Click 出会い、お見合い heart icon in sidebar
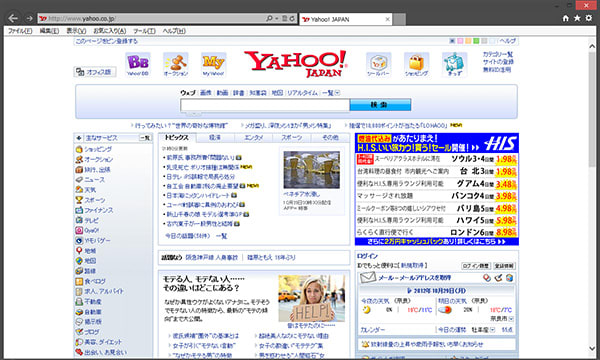 79,352
